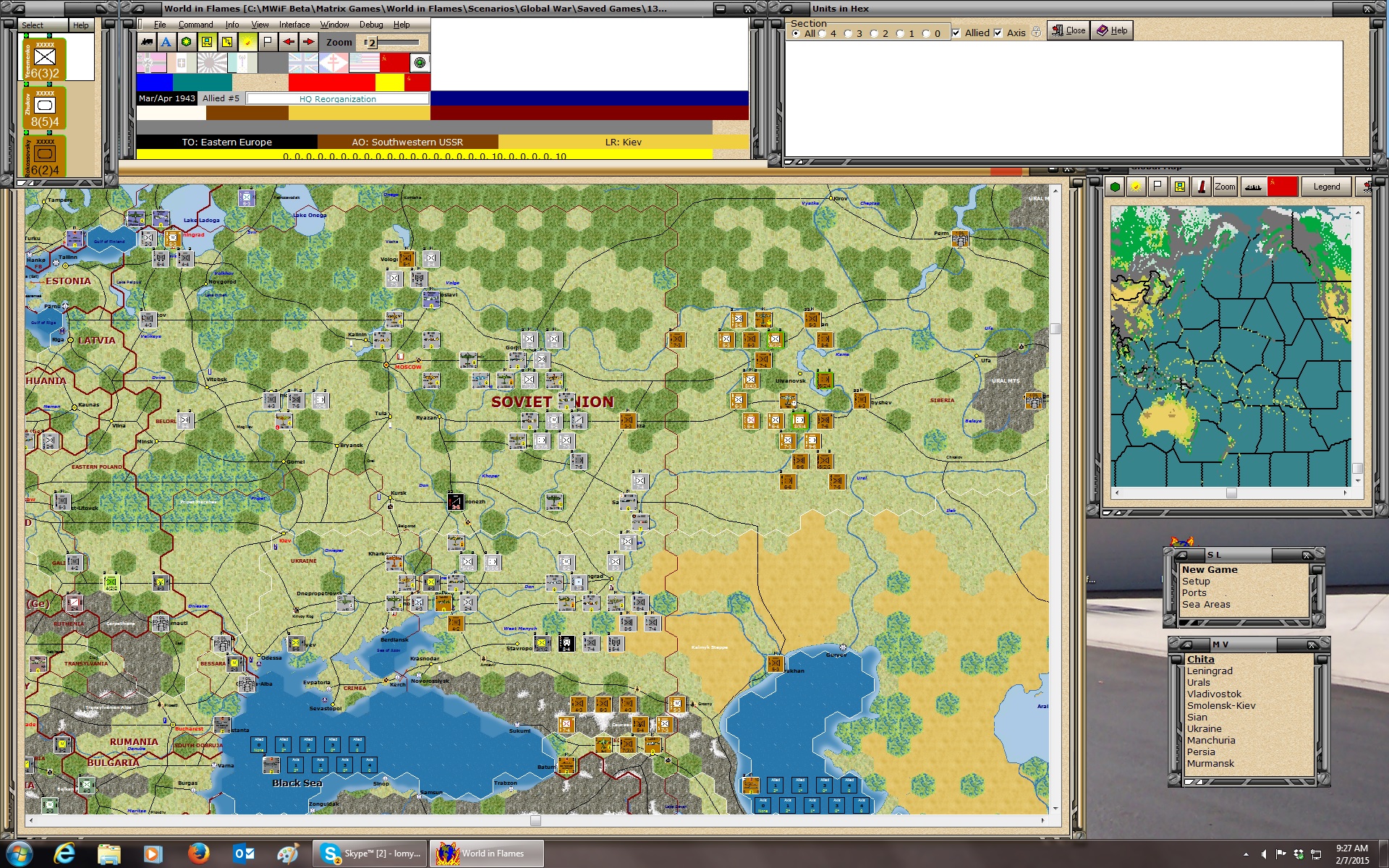The image size is (1389, 868).
Task: Click the yellow unit-counter icon in Global Map toolbar
Action: [x=1180, y=187]
